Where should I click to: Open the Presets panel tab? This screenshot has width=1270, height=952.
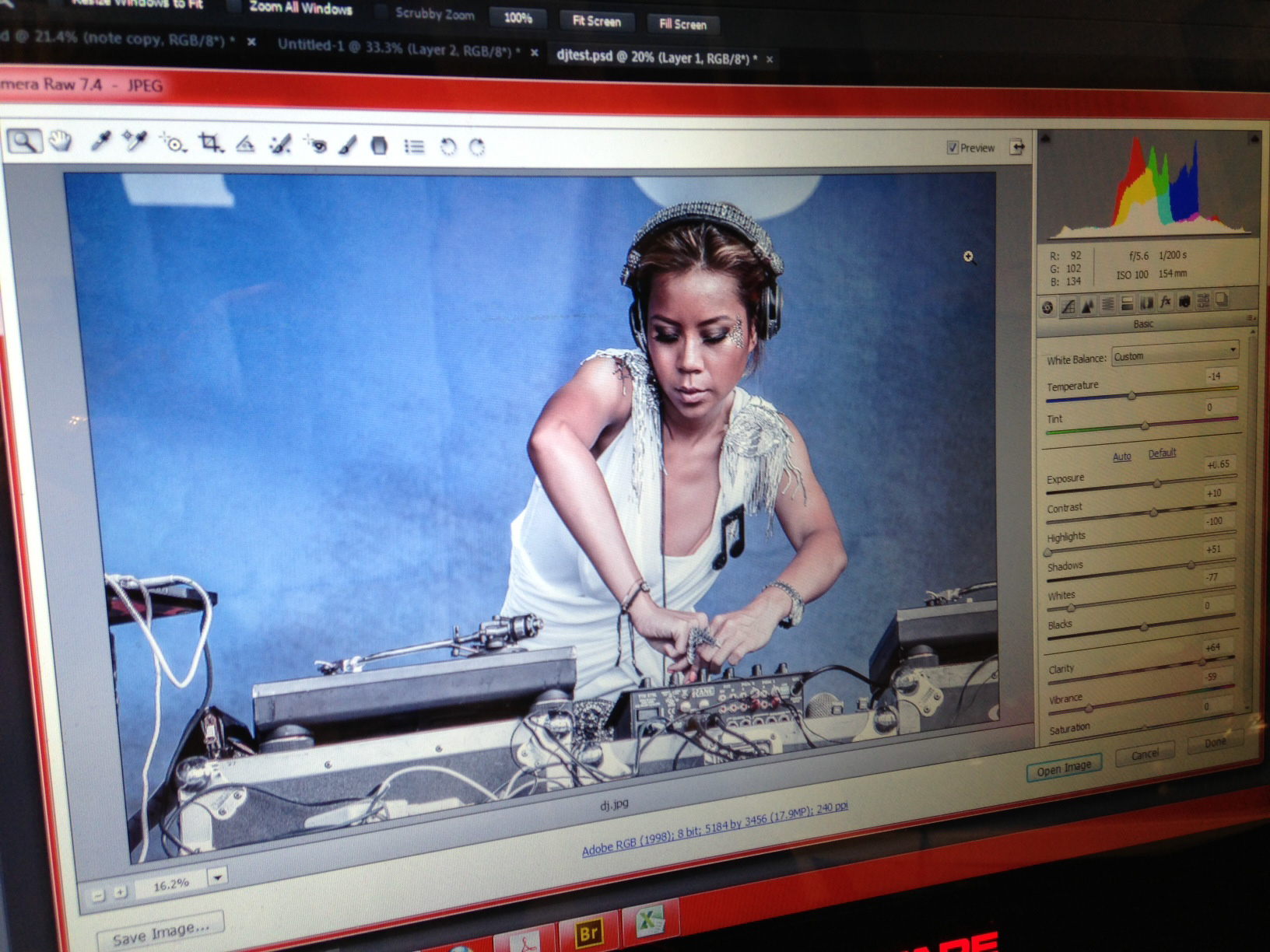[x=1203, y=300]
